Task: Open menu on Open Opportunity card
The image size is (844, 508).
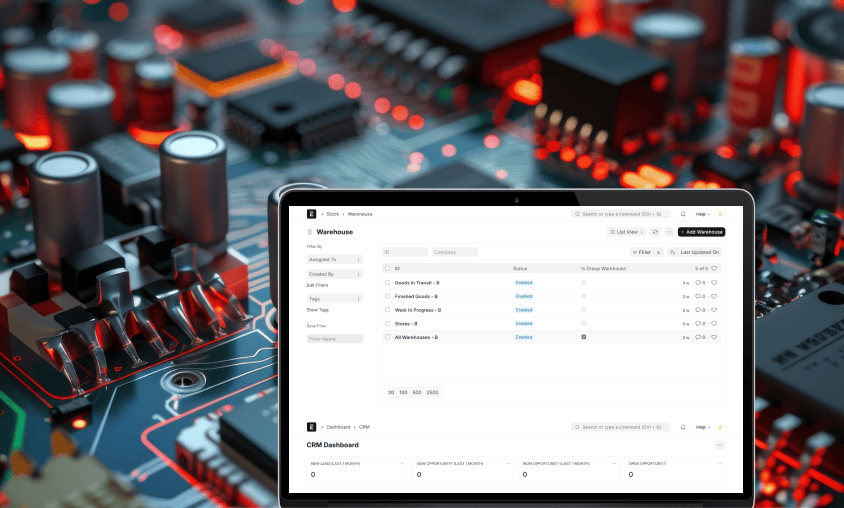Action: (720, 463)
